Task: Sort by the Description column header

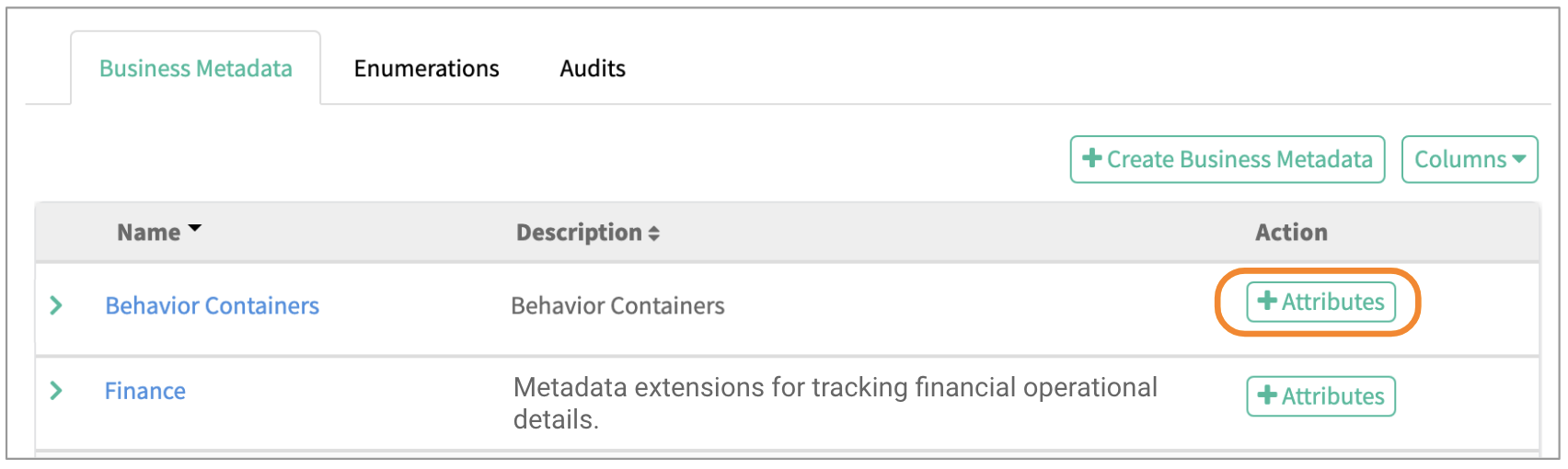Action: [x=578, y=233]
